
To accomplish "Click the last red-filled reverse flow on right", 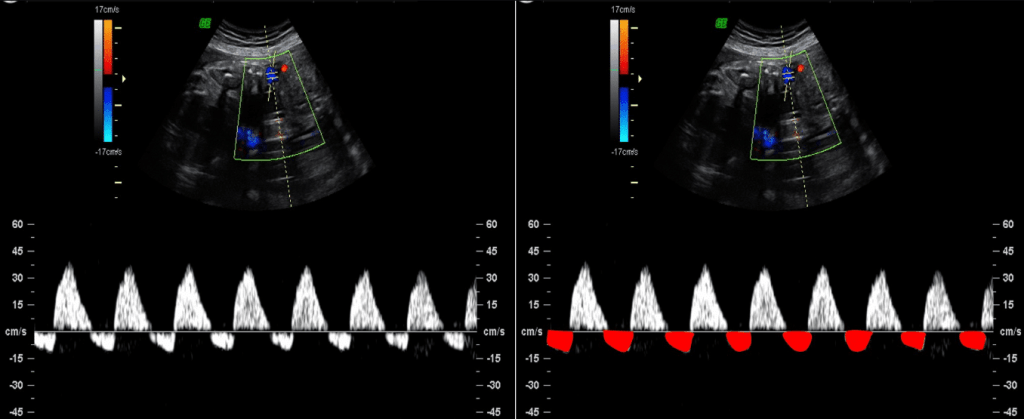I will (x=972, y=341).
